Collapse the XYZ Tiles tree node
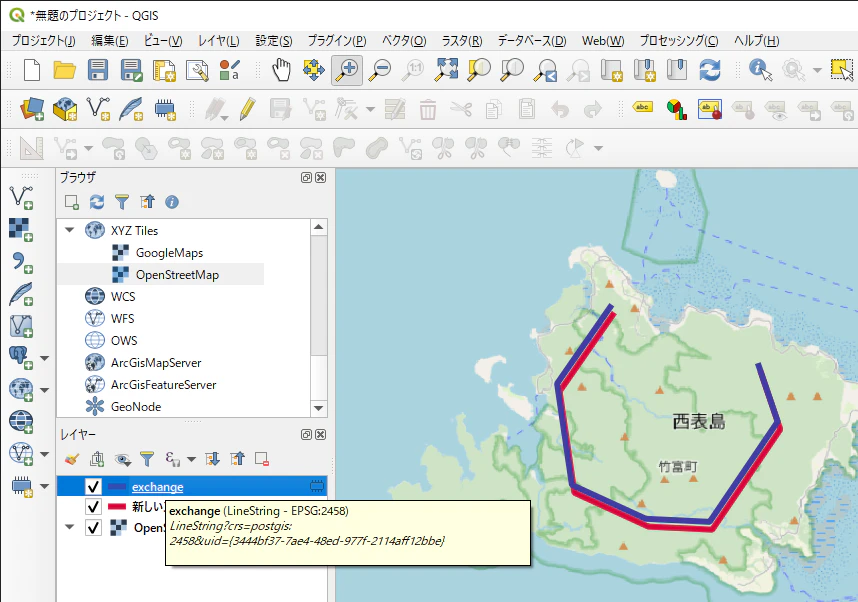The image size is (858, 602). (x=69, y=230)
